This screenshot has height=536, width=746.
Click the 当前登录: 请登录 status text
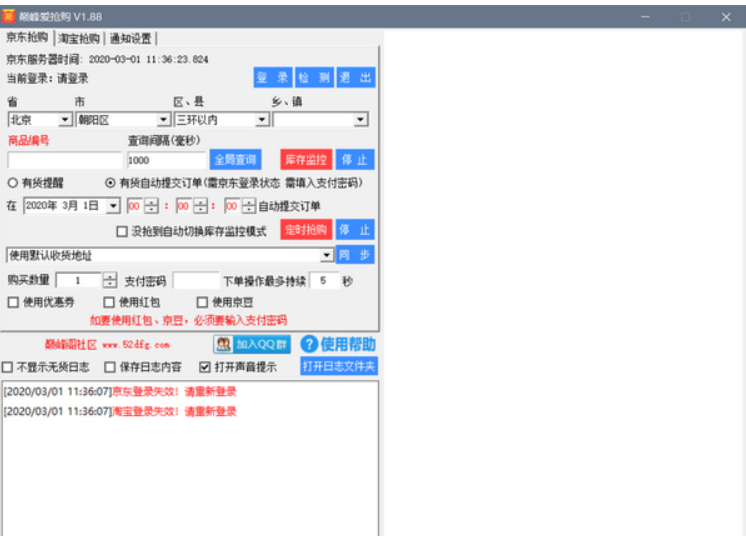[47, 78]
